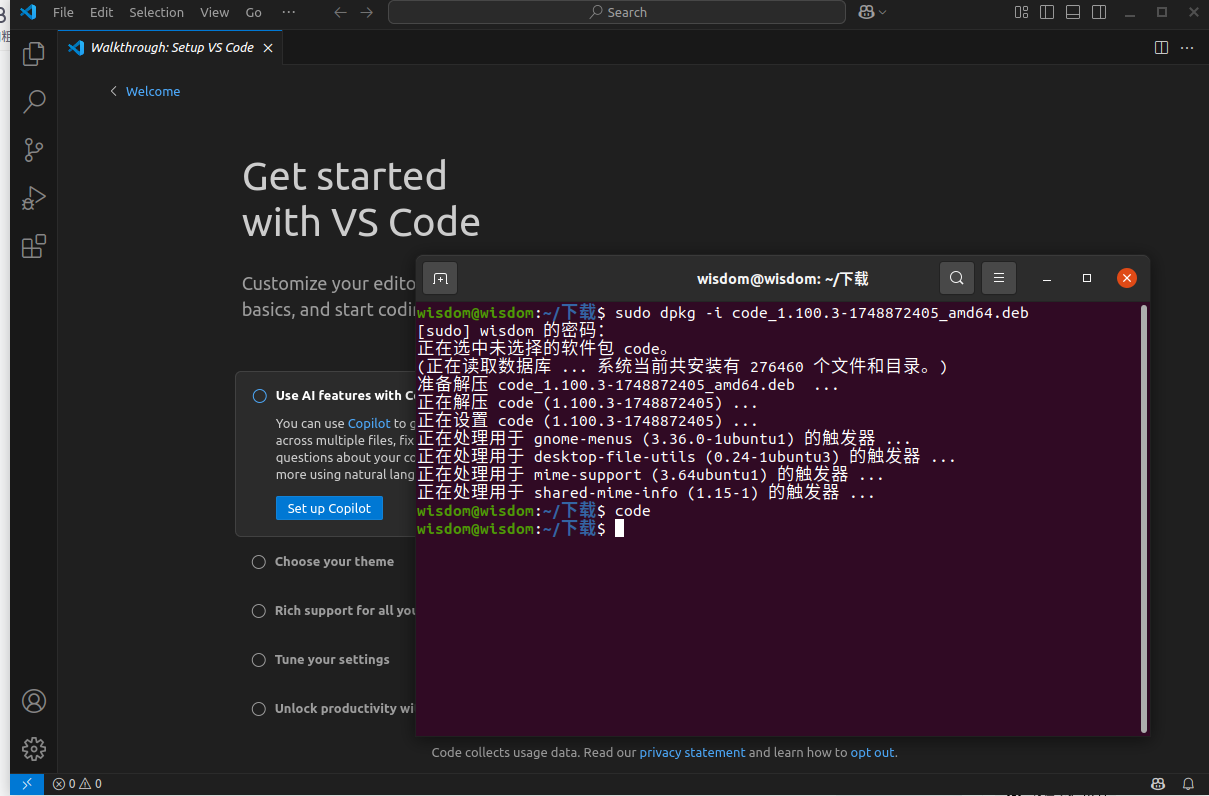Click the terminal search icon
The image size is (1209, 796).
coord(957,278)
